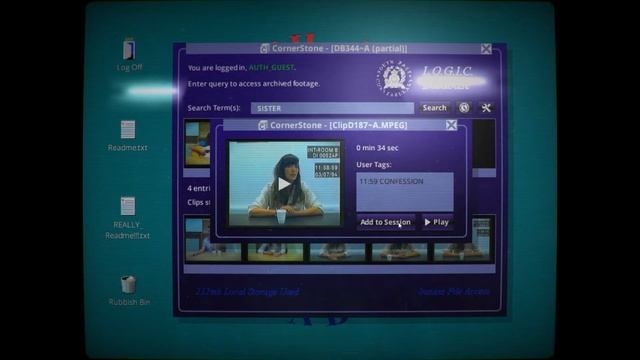Click the Play button in clip window
This screenshot has height=360, width=640.
tap(437, 222)
